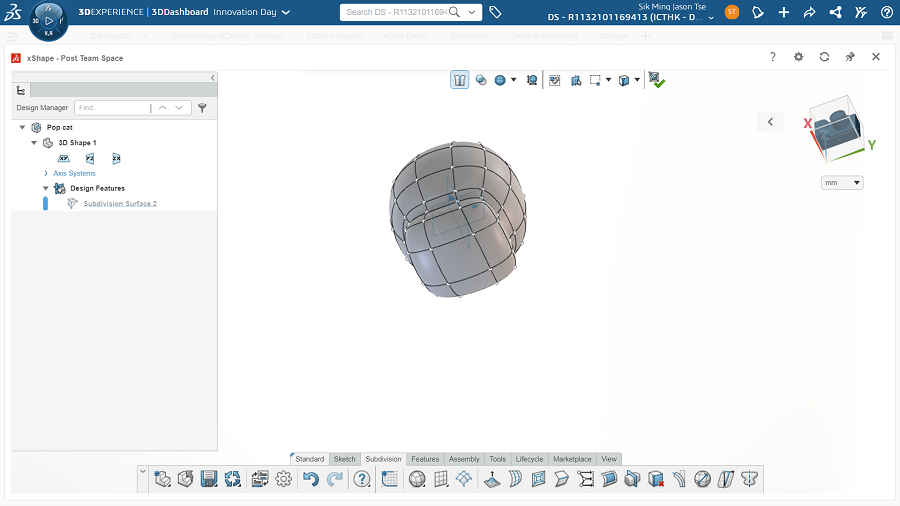Click the Save icon in bottom toolbar
This screenshot has height=506, width=900.
tap(209, 480)
